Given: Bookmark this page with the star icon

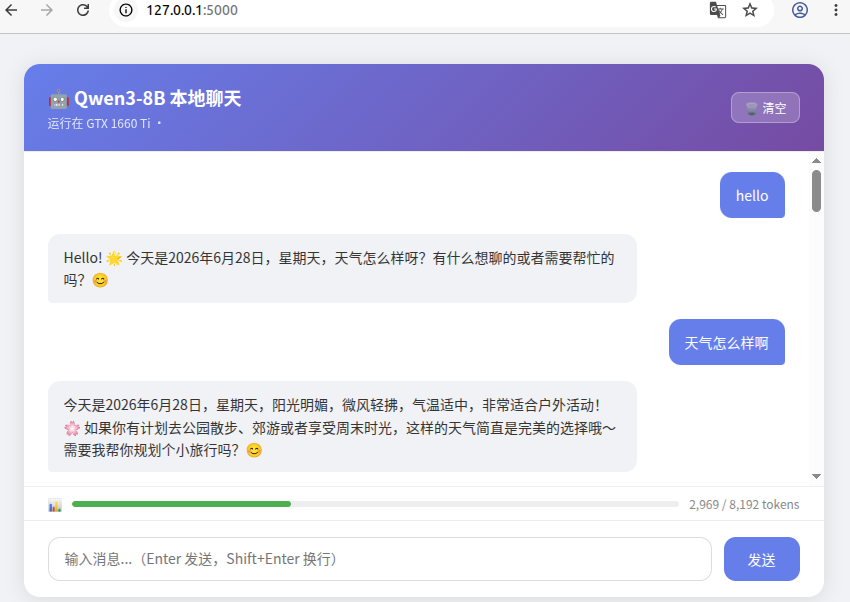Looking at the screenshot, I should 750,10.
